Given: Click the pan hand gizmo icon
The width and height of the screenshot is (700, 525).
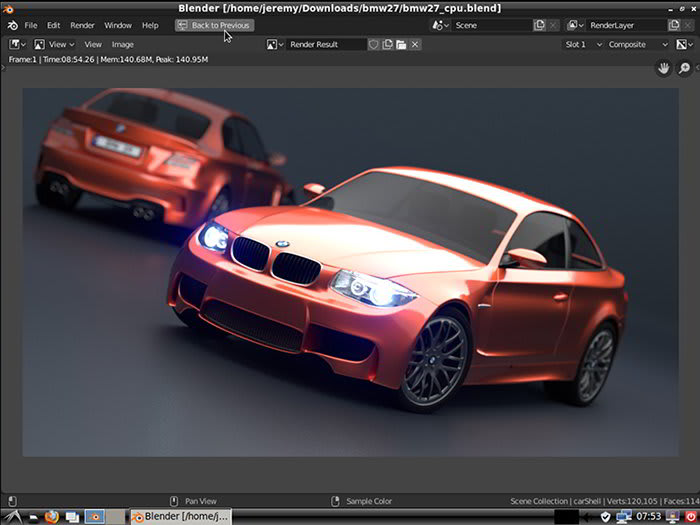Looking at the screenshot, I should click(x=664, y=68).
